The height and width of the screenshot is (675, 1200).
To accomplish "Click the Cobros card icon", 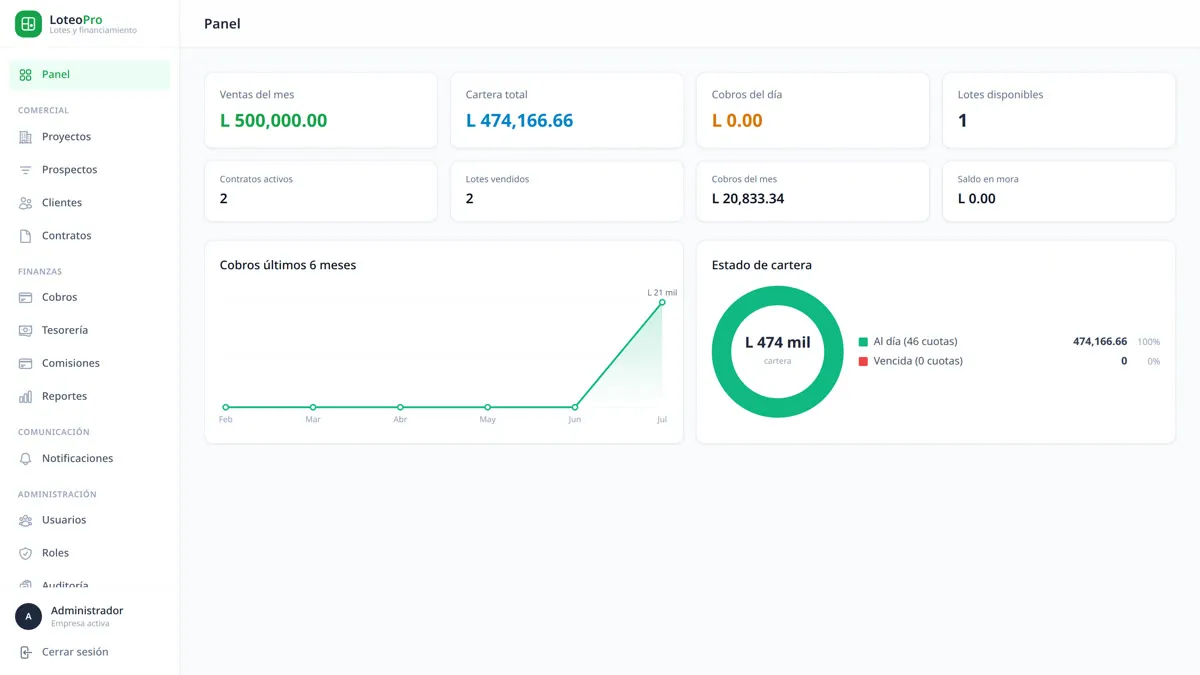I will pos(26,298).
